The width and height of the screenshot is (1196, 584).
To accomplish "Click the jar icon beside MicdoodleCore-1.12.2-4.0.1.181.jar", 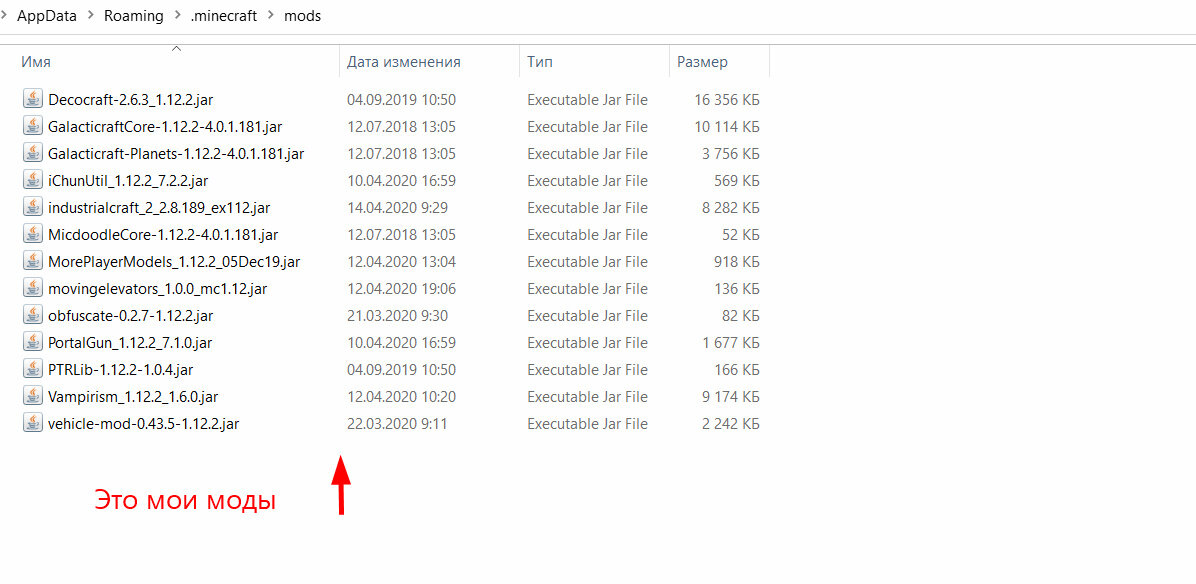I will 32,234.
